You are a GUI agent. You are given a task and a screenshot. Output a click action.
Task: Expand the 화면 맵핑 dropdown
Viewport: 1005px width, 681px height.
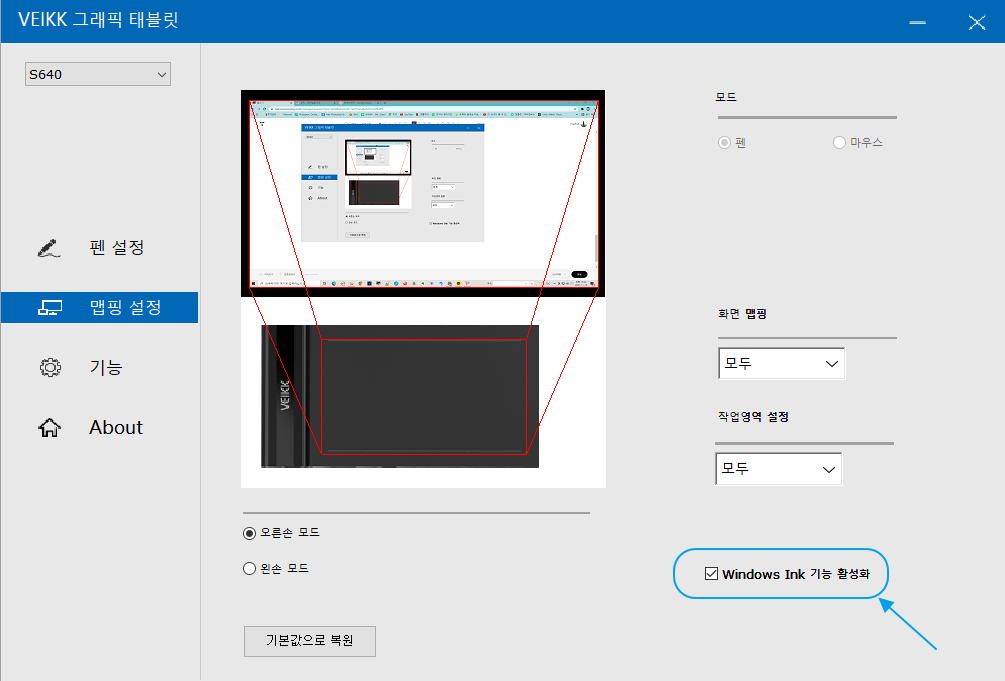pyautogui.click(x=781, y=364)
